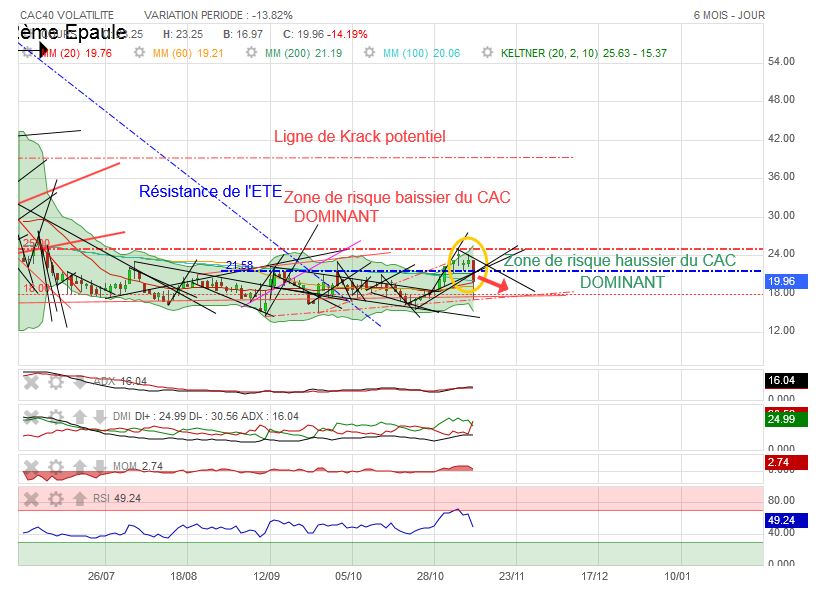This screenshot has height=593, width=827.
Task: Click the MOM 2.74 indicator label
Action: (138, 466)
